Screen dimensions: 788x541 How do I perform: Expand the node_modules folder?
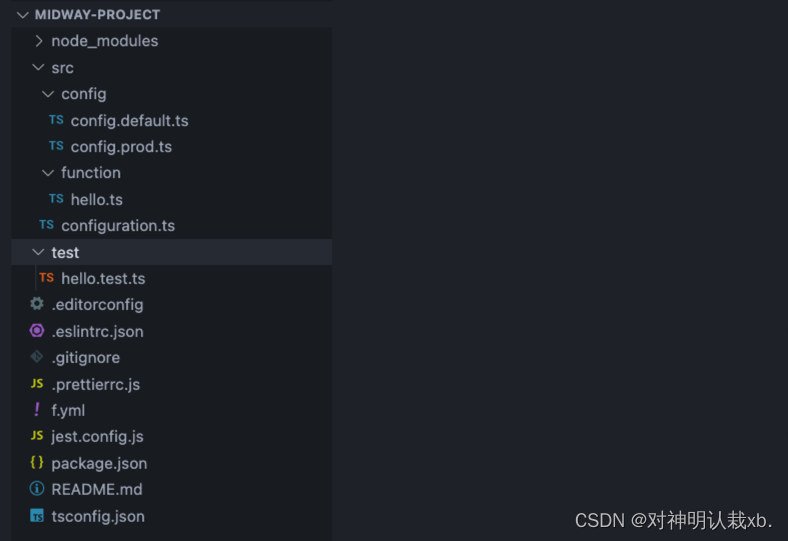pos(39,41)
